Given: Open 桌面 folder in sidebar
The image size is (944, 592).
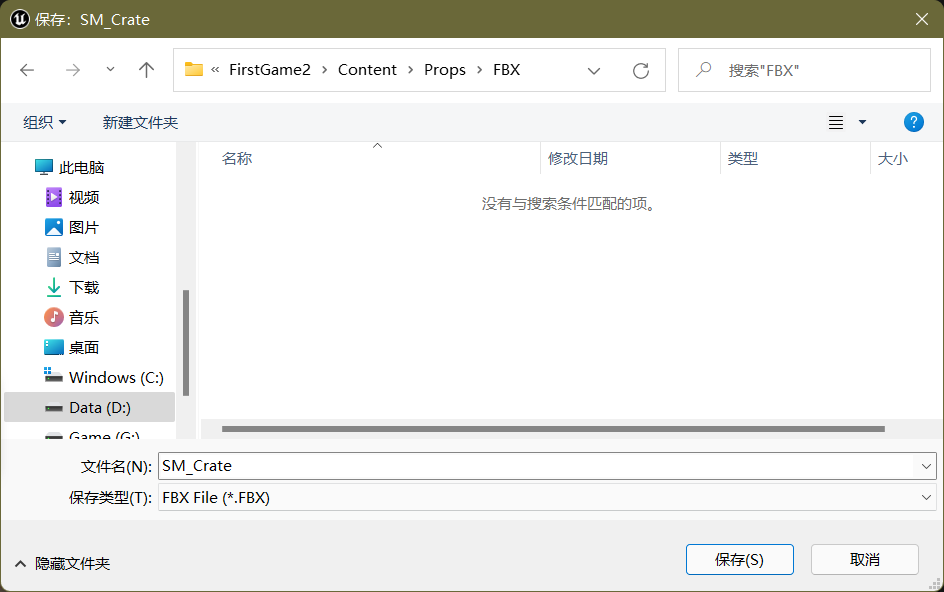Looking at the screenshot, I should click(x=72, y=347).
